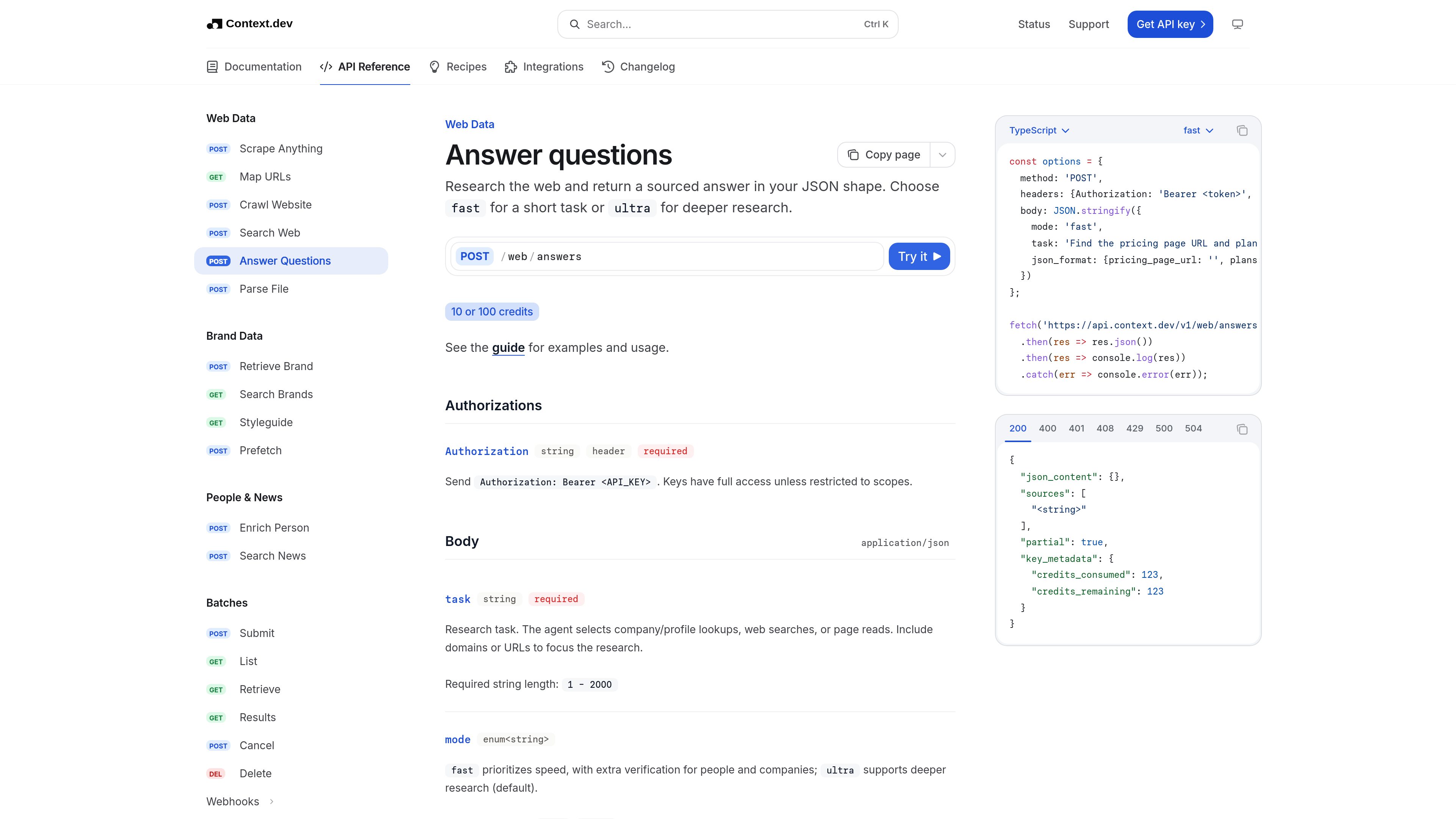Click the DEL badge beside Delete
1456x819 pixels.
pos(215,774)
